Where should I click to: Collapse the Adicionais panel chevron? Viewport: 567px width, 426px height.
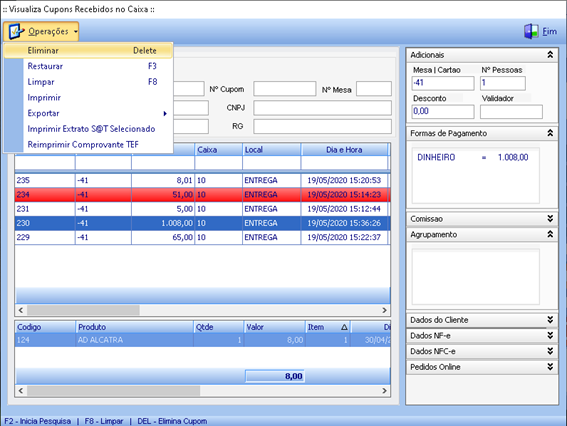550,55
